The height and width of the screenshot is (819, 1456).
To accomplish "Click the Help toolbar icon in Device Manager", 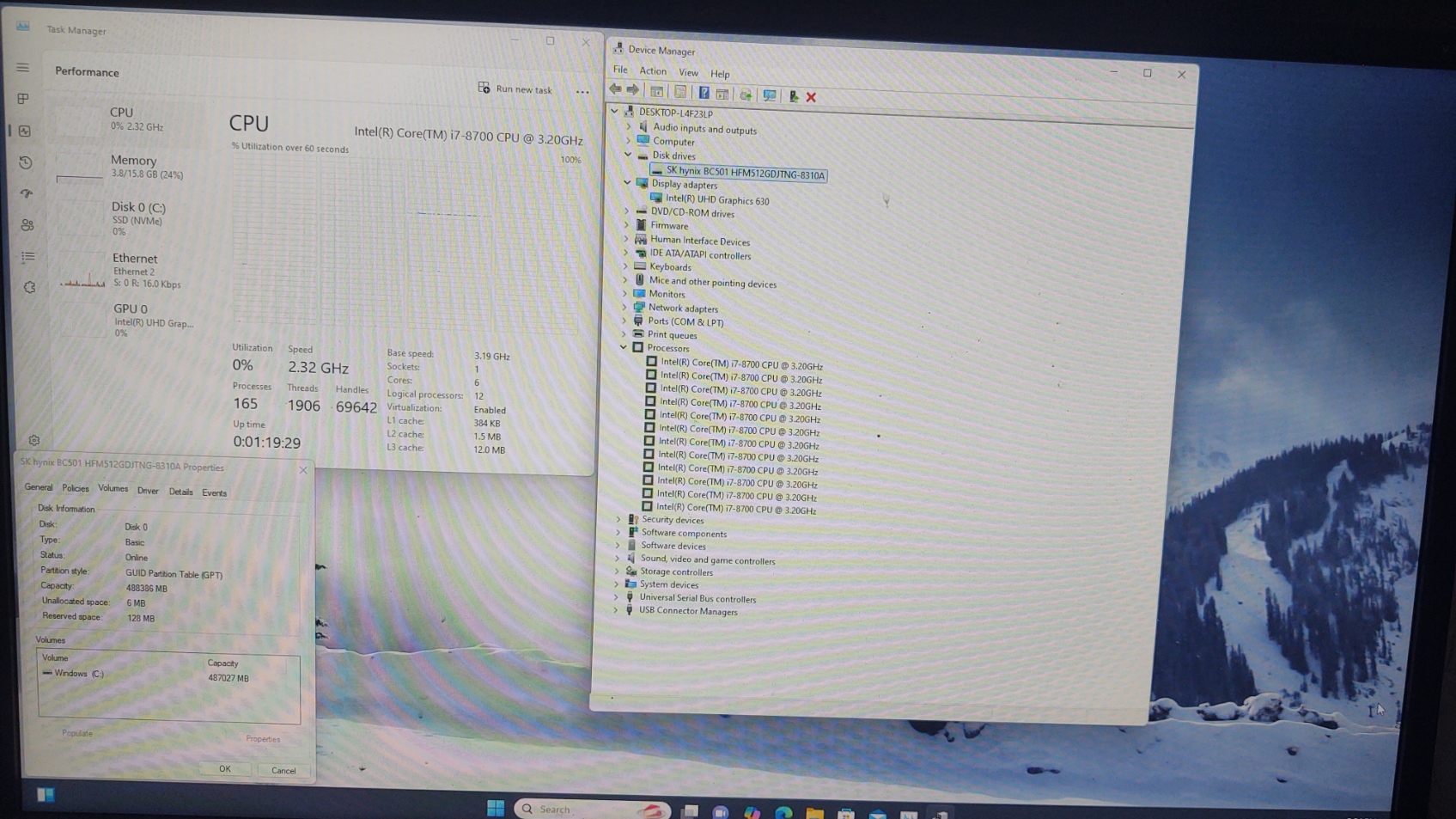I will (704, 94).
